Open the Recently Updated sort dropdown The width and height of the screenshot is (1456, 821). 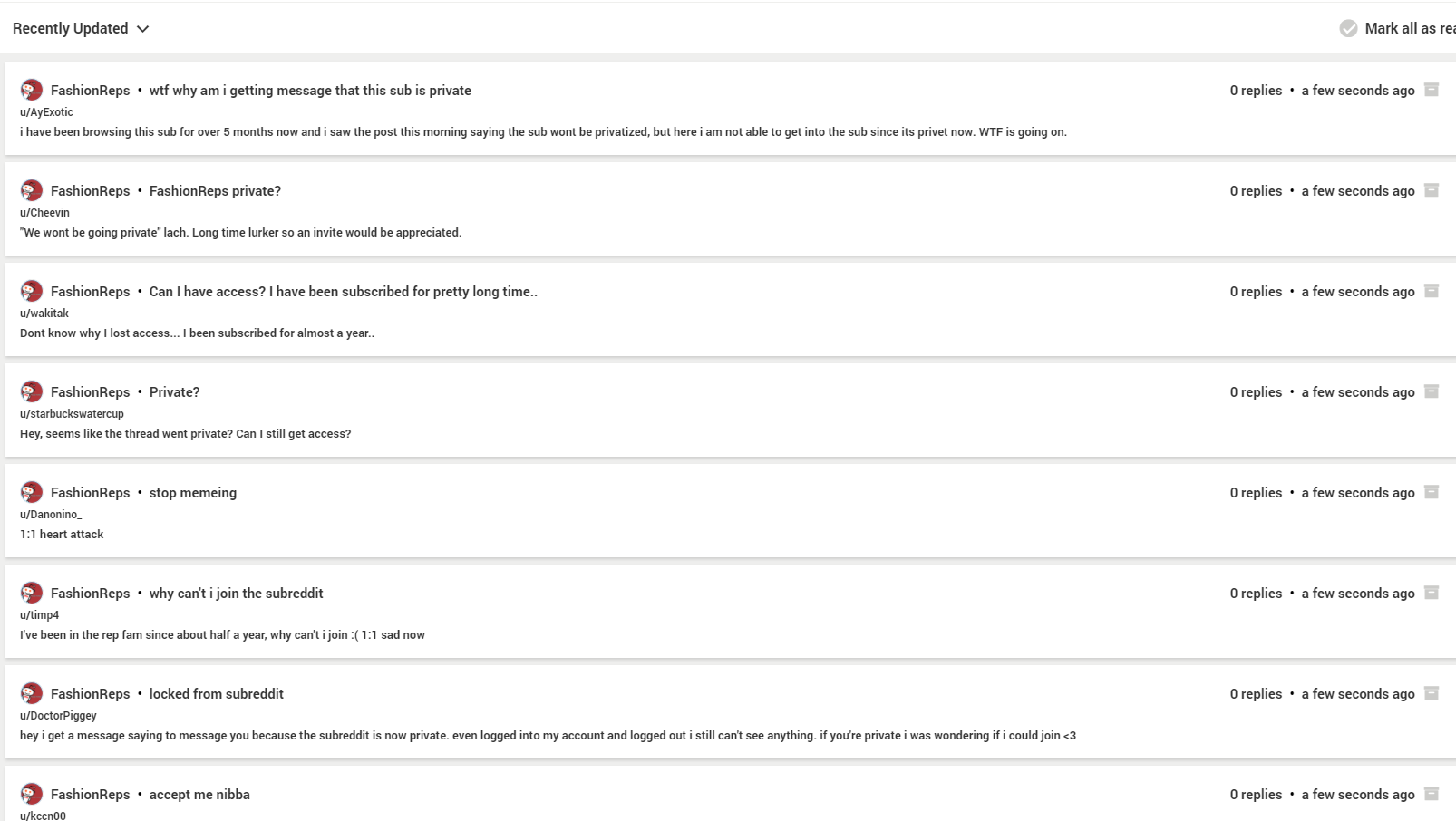tap(81, 28)
